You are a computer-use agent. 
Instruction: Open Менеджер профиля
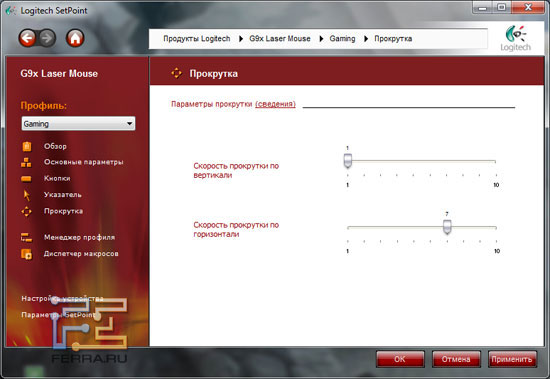point(79,237)
